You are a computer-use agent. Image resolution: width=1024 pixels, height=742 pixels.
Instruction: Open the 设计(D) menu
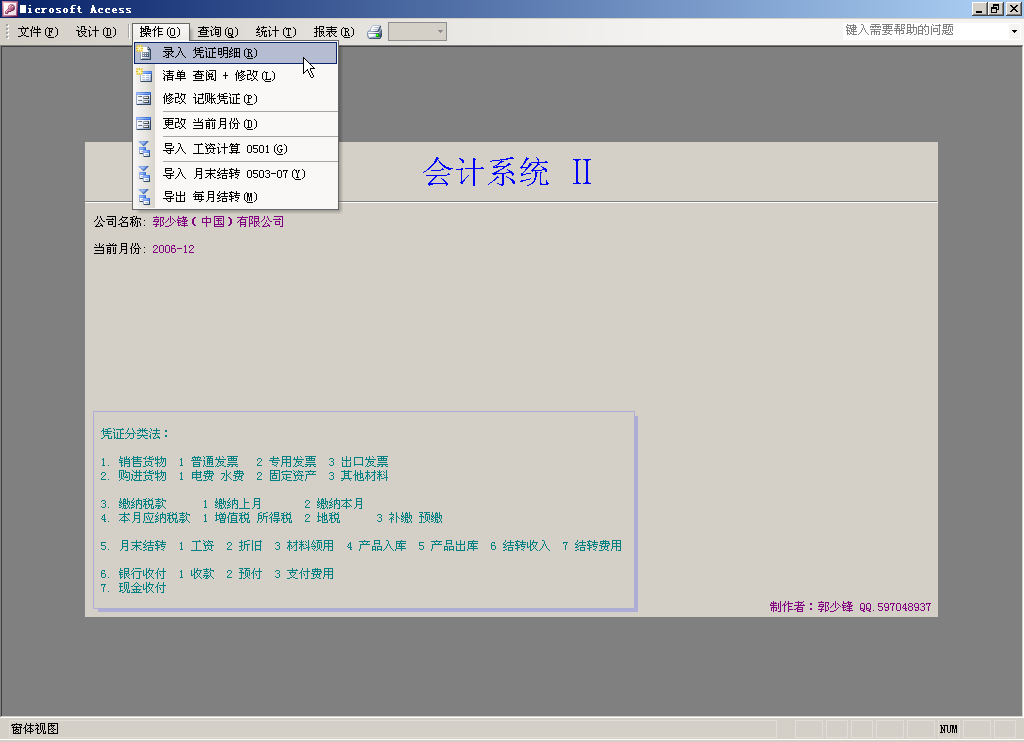click(x=96, y=32)
